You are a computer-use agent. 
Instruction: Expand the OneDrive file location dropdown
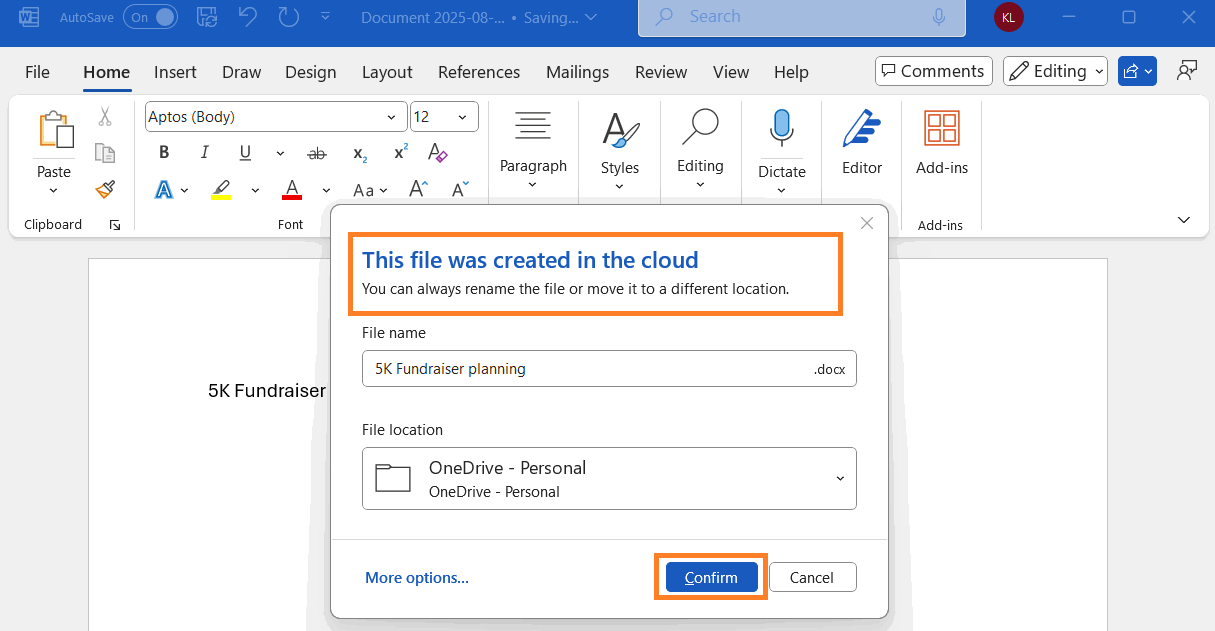coord(839,479)
